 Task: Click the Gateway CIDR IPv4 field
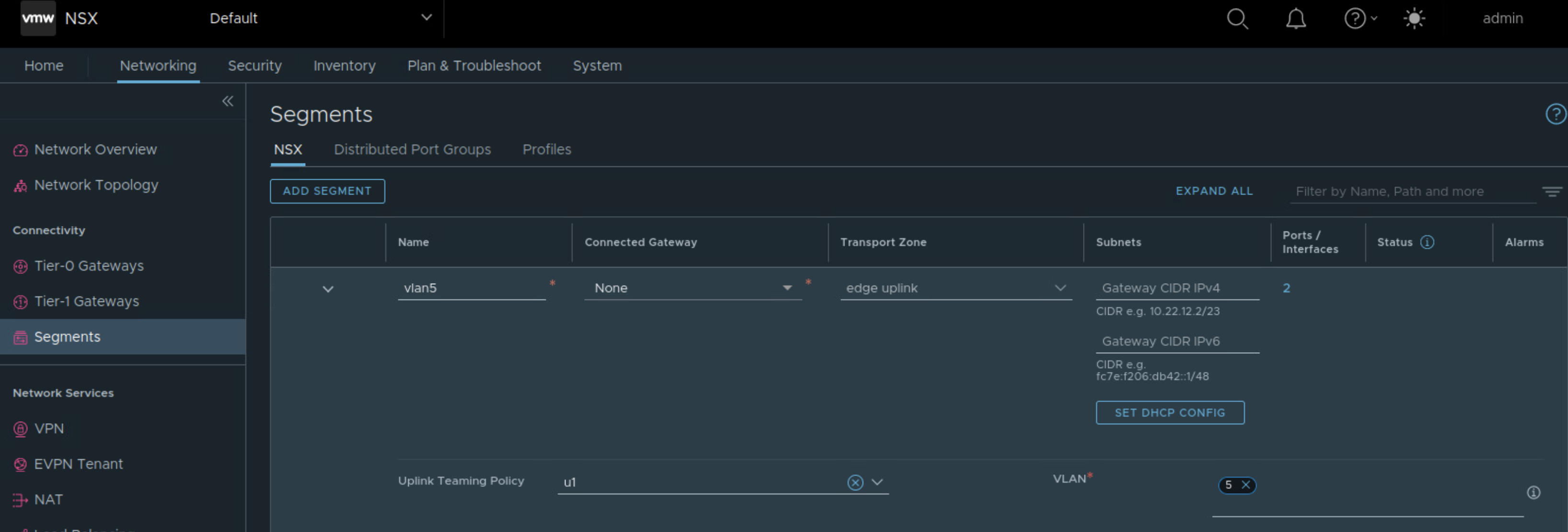click(x=1176, y=288)
